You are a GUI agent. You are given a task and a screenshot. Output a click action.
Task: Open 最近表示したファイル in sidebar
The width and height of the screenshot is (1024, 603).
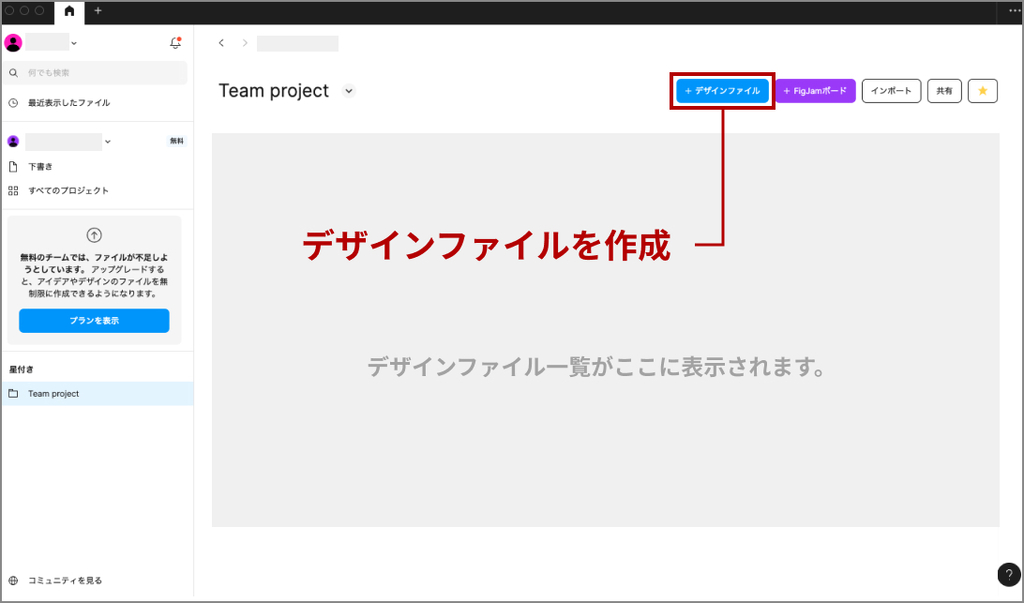(x=68, y=103)
